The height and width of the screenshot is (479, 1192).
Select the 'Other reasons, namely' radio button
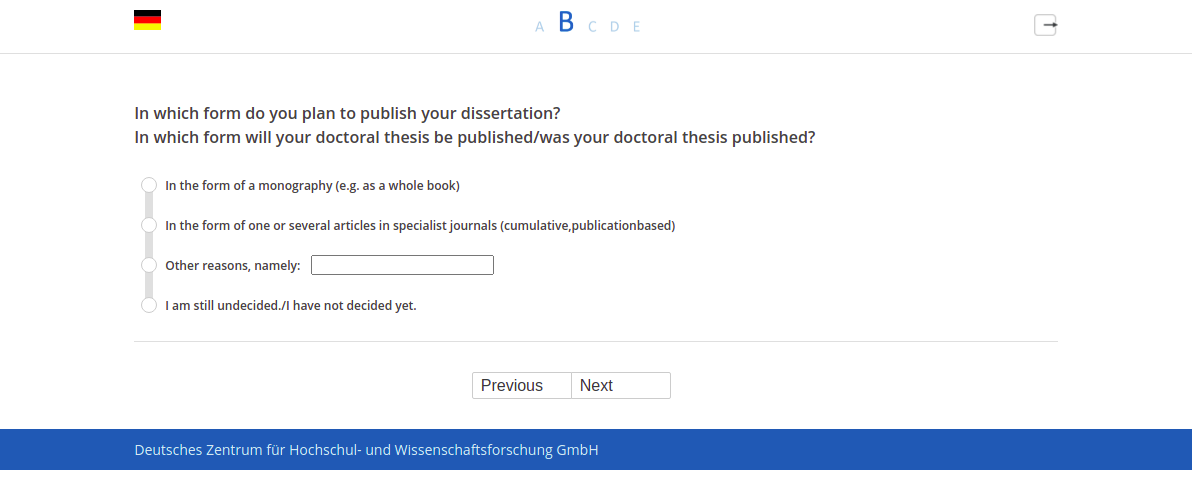(149, 265)
